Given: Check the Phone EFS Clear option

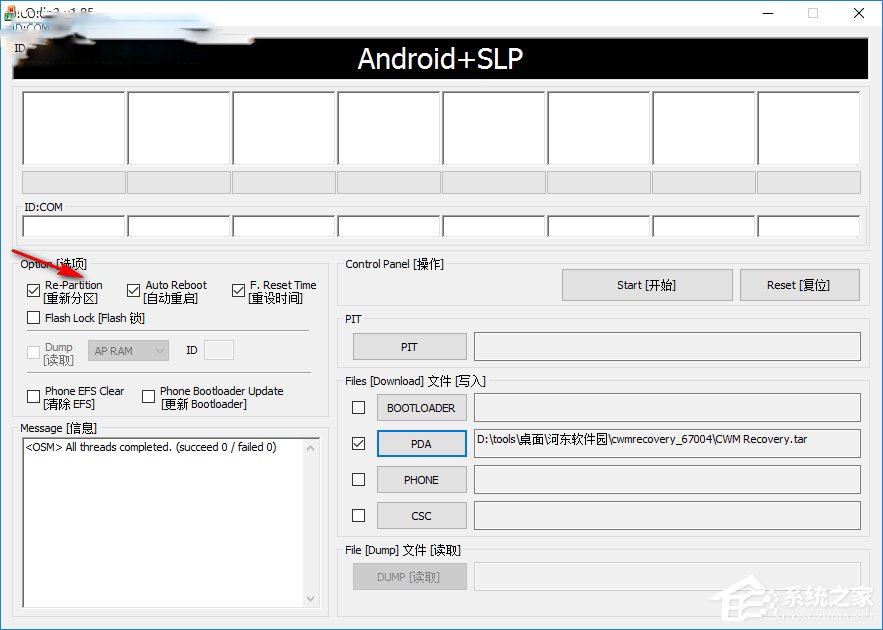Looking at the screenshot, I should point(33,397).
